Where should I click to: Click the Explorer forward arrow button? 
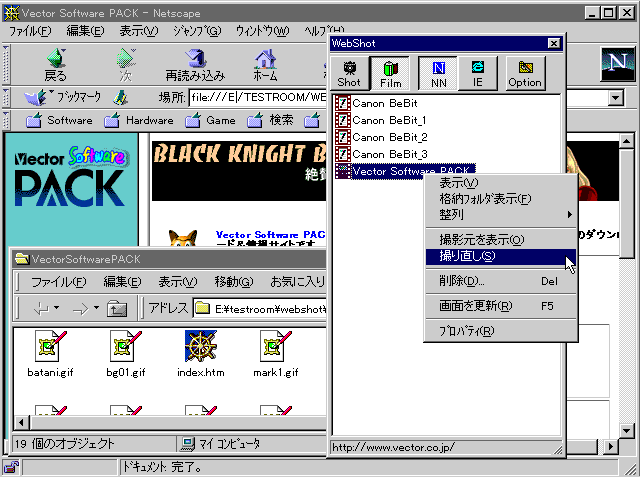(80, 309)
